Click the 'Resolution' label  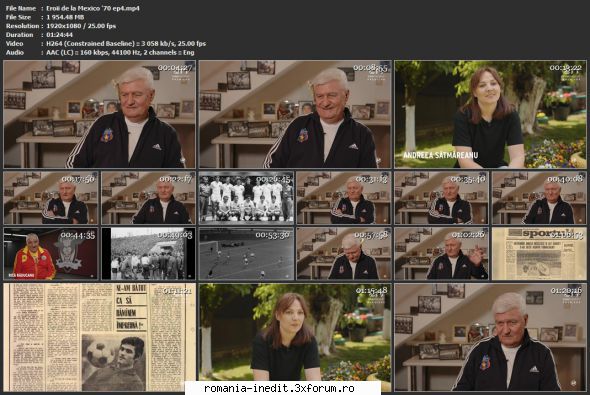click(x=22, y=26)
